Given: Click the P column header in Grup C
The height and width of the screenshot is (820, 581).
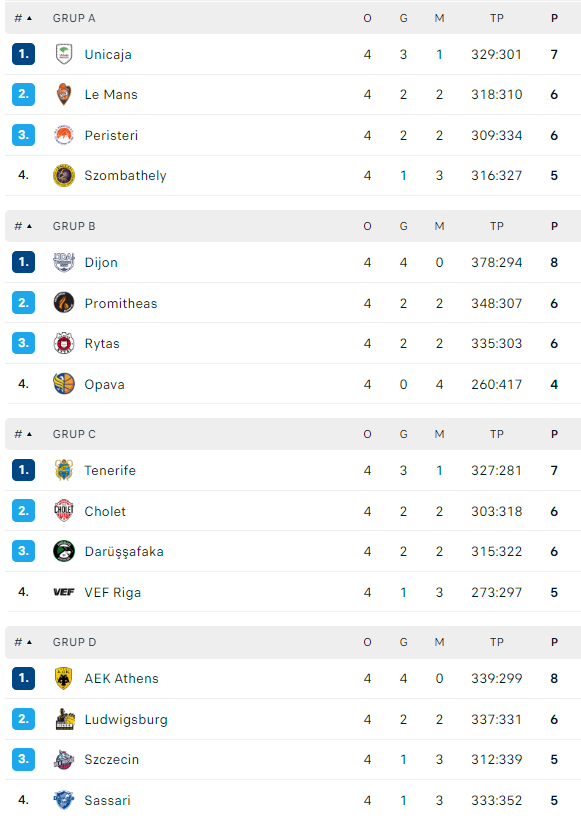Looking at the screenshot, I should click(x=554, y=434).
